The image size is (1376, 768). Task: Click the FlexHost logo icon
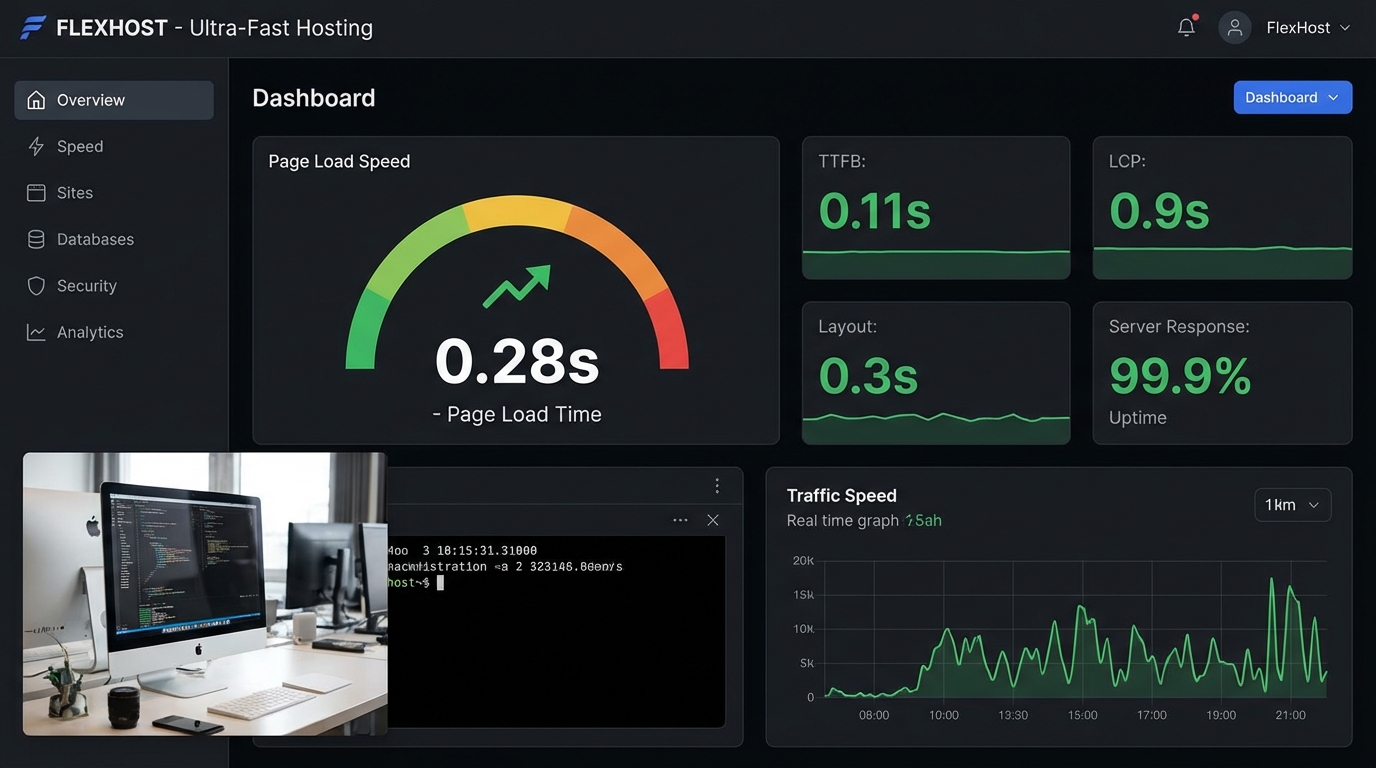(32, 27)
